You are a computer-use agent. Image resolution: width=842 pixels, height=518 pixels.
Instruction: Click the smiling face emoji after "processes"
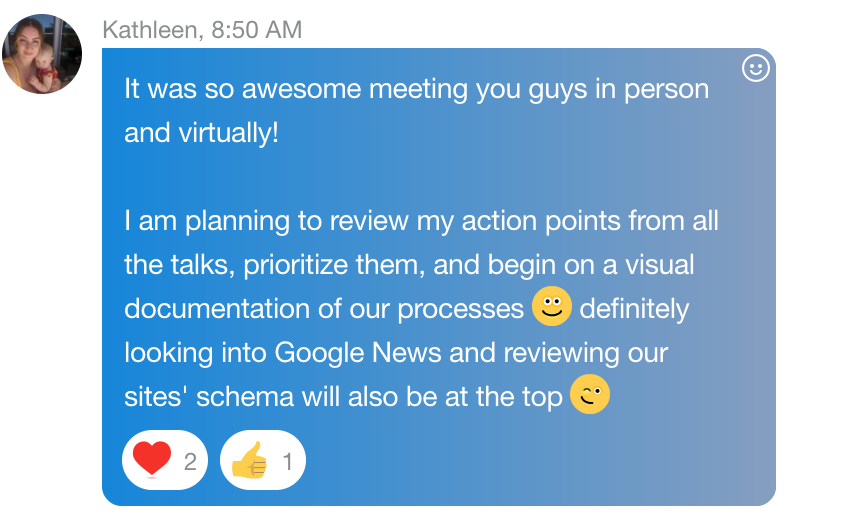[551, 307]
